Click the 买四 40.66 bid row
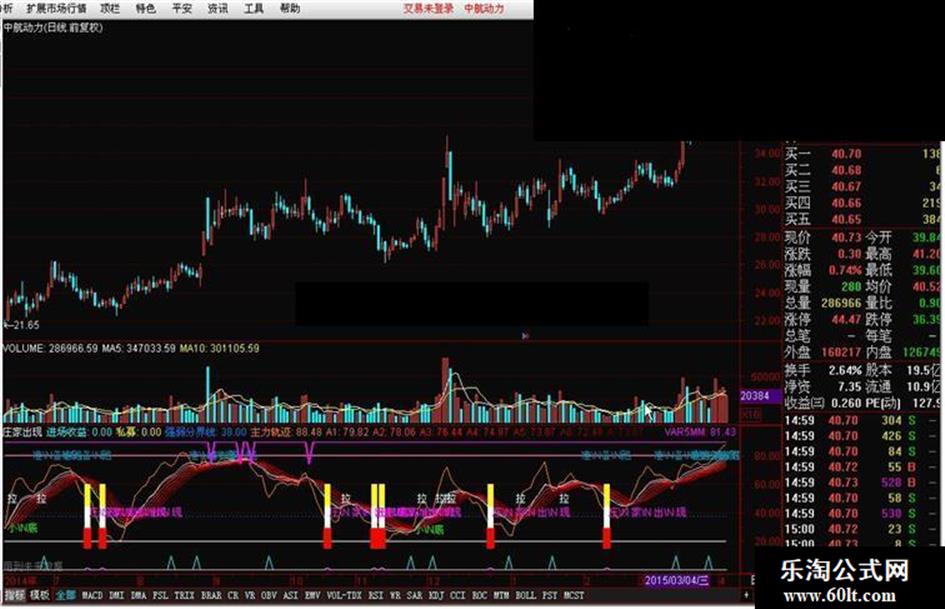This screenshot has height=609, width=945. [863, 203]
